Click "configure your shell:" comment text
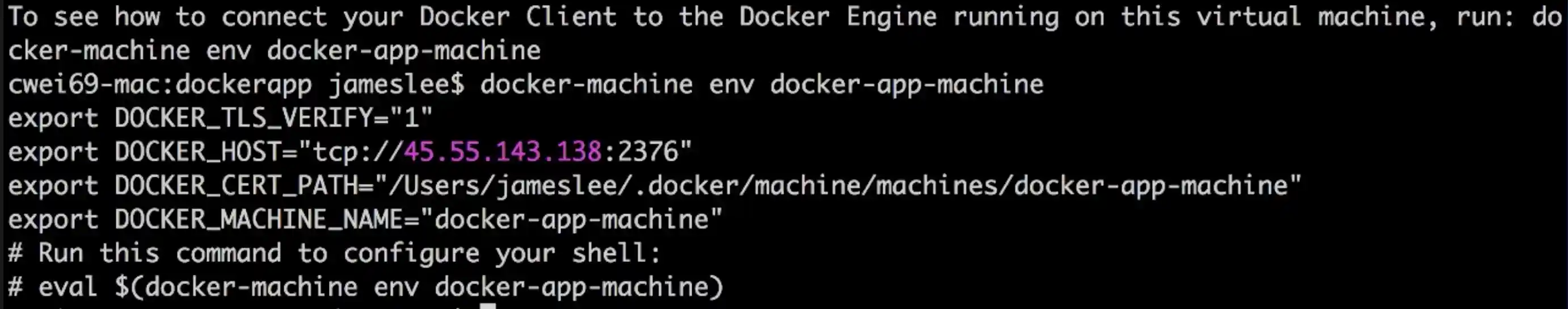This screenshot has width=1568, height=309. coord(501,253)
